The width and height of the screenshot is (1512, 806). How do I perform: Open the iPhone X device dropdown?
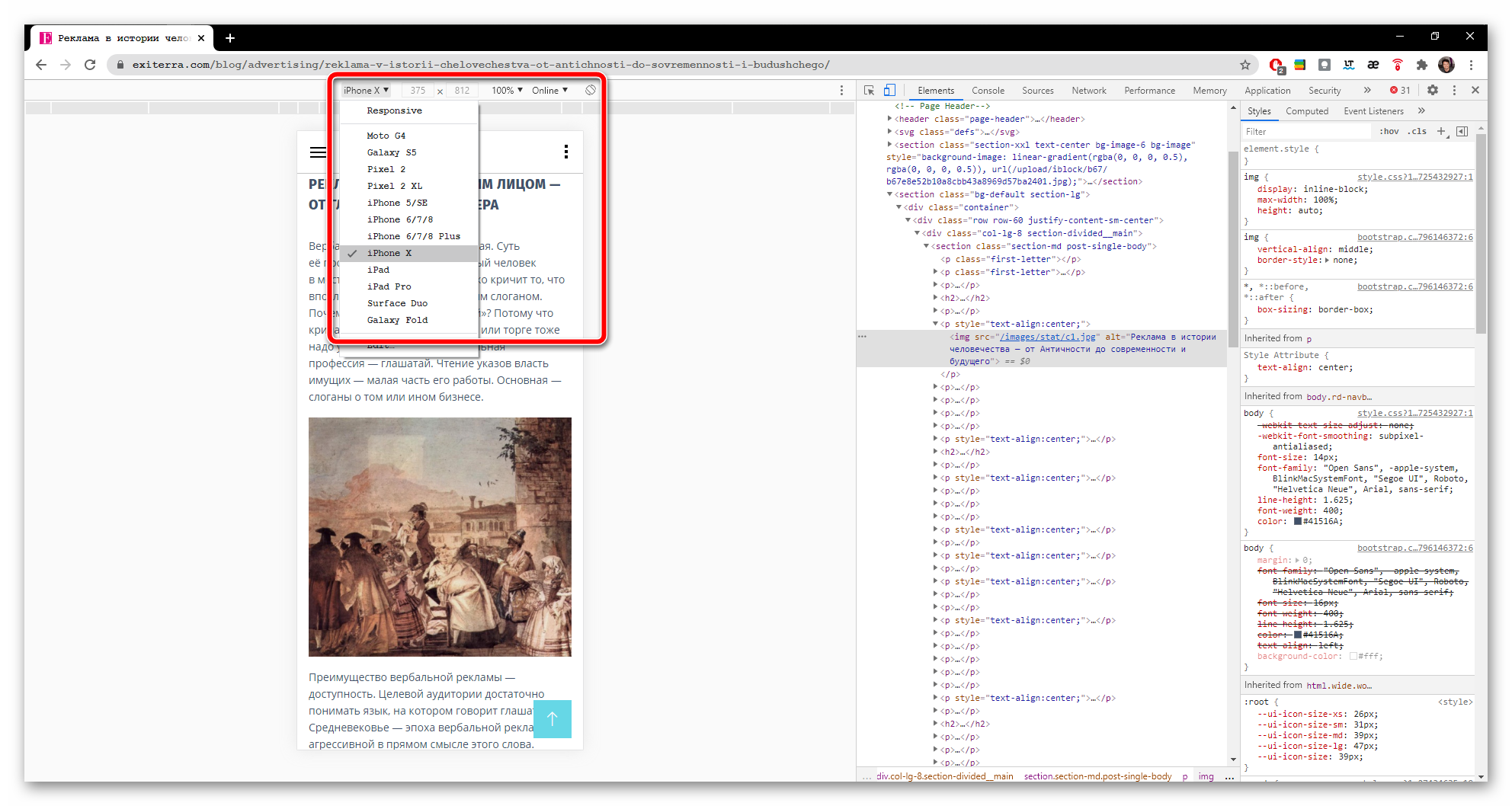click(x=366, y=90)
